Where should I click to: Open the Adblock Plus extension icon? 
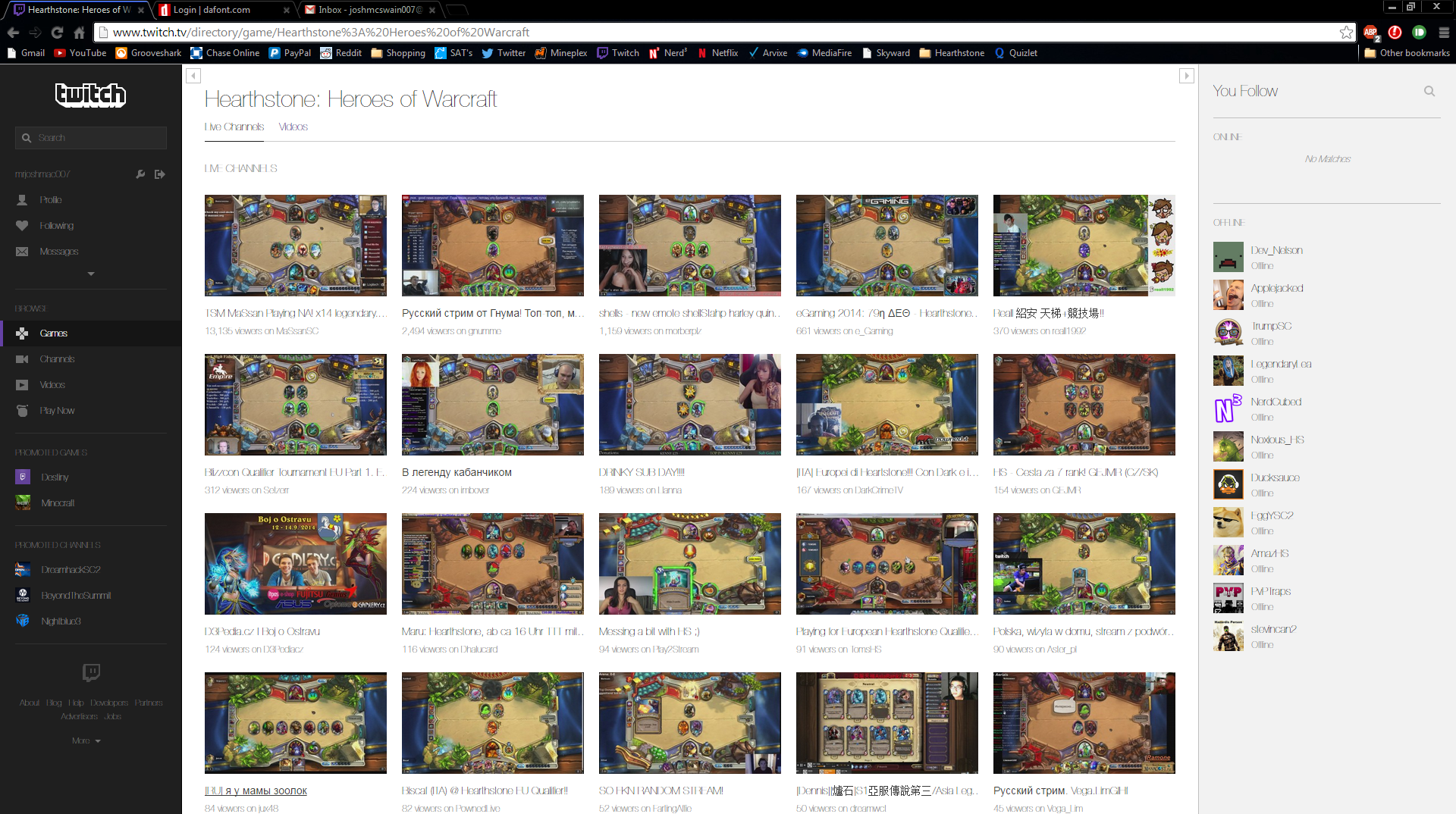point(1371,33)
